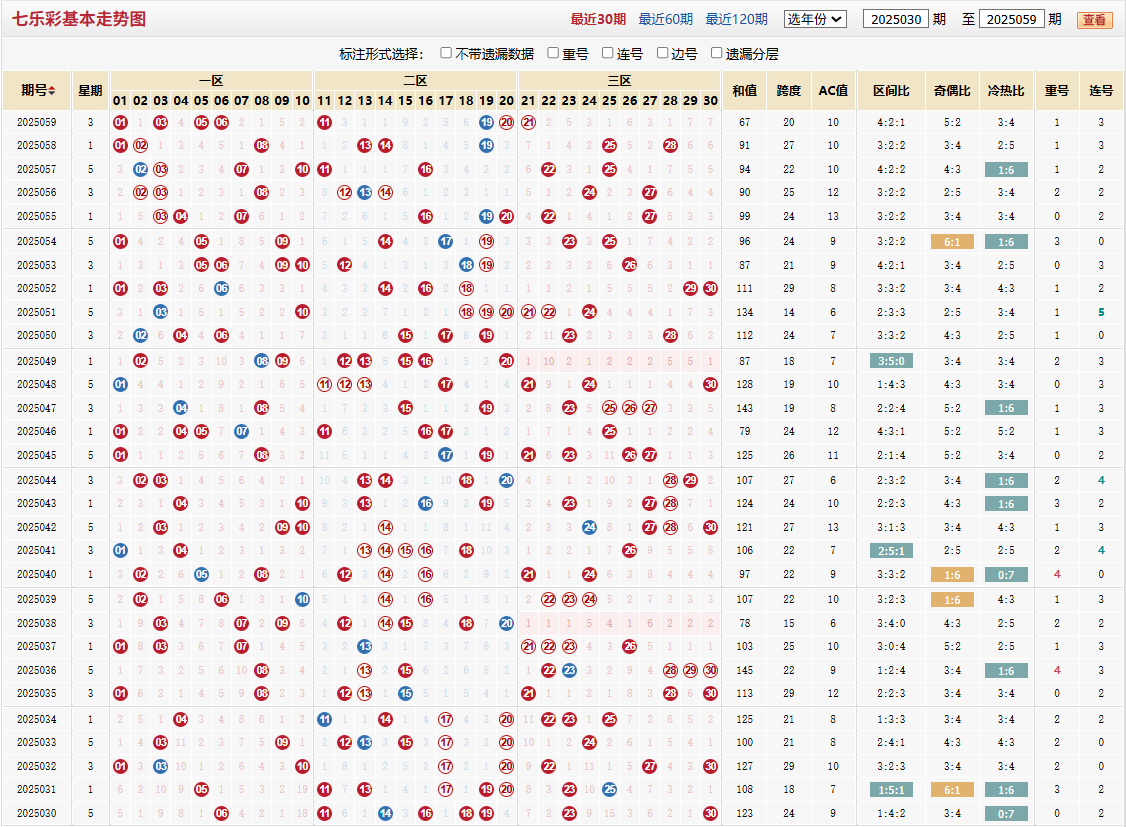1126x827 pixels.
Task: Click the 冷热比 column header
Action: click(1006, 90)
